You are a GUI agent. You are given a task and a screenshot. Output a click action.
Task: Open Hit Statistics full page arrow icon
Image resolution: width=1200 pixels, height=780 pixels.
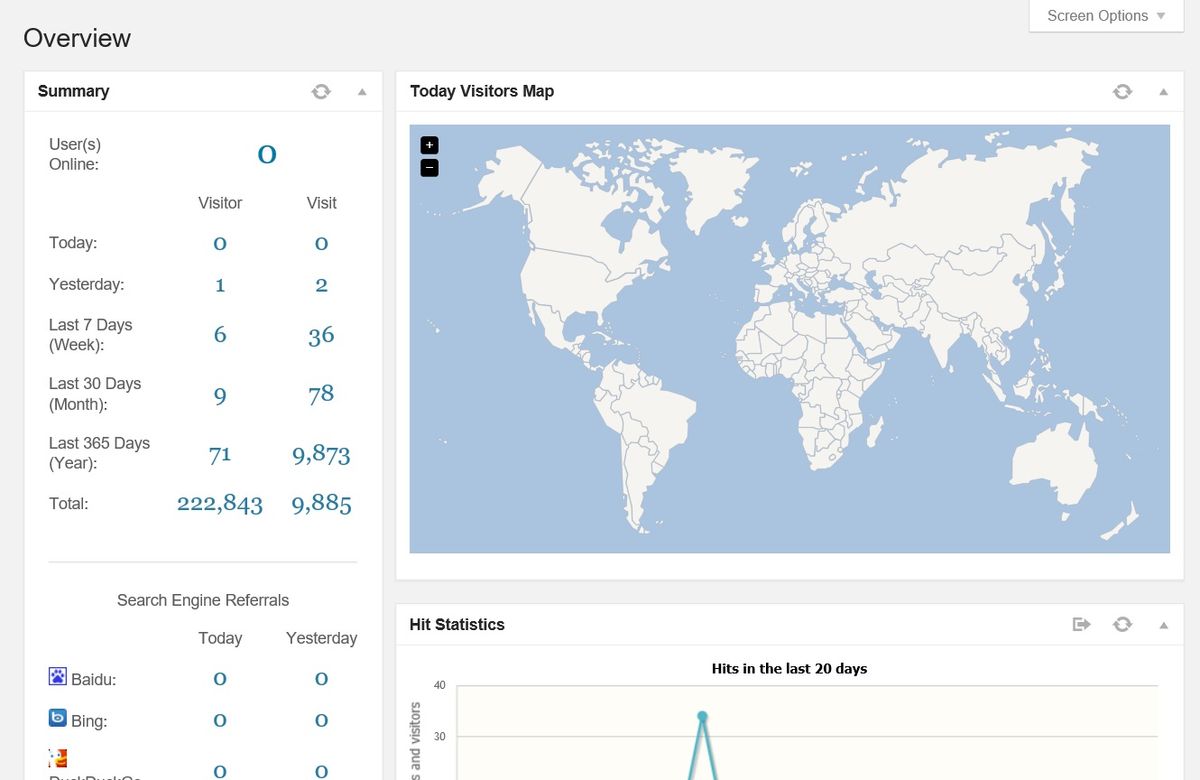pos(1081,624)
